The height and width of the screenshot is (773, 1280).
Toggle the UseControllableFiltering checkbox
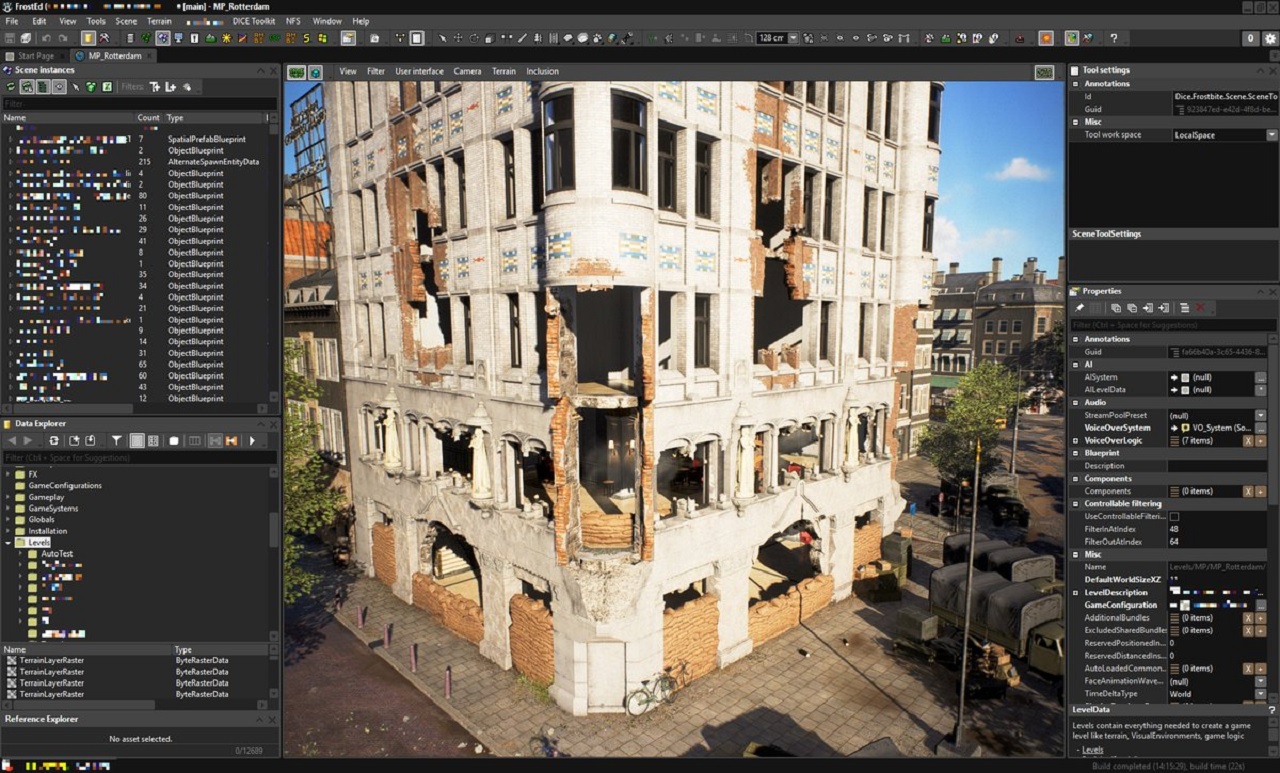point(1174,516)
